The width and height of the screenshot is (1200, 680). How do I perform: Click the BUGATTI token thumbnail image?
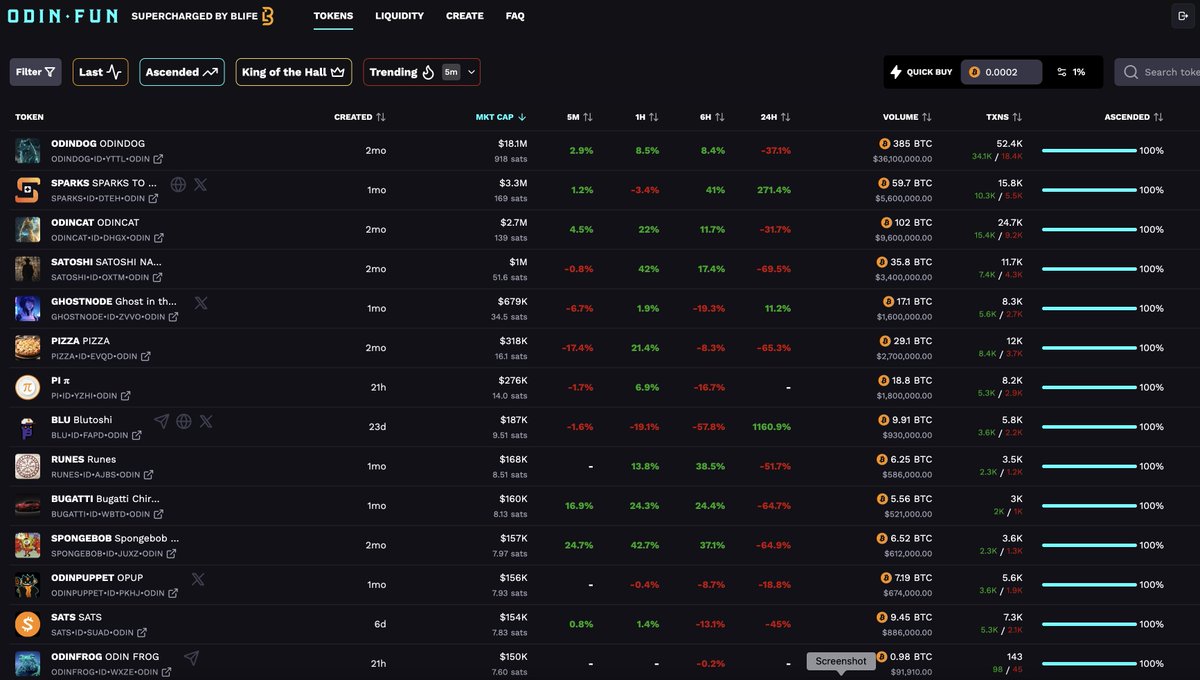(28, 506)
